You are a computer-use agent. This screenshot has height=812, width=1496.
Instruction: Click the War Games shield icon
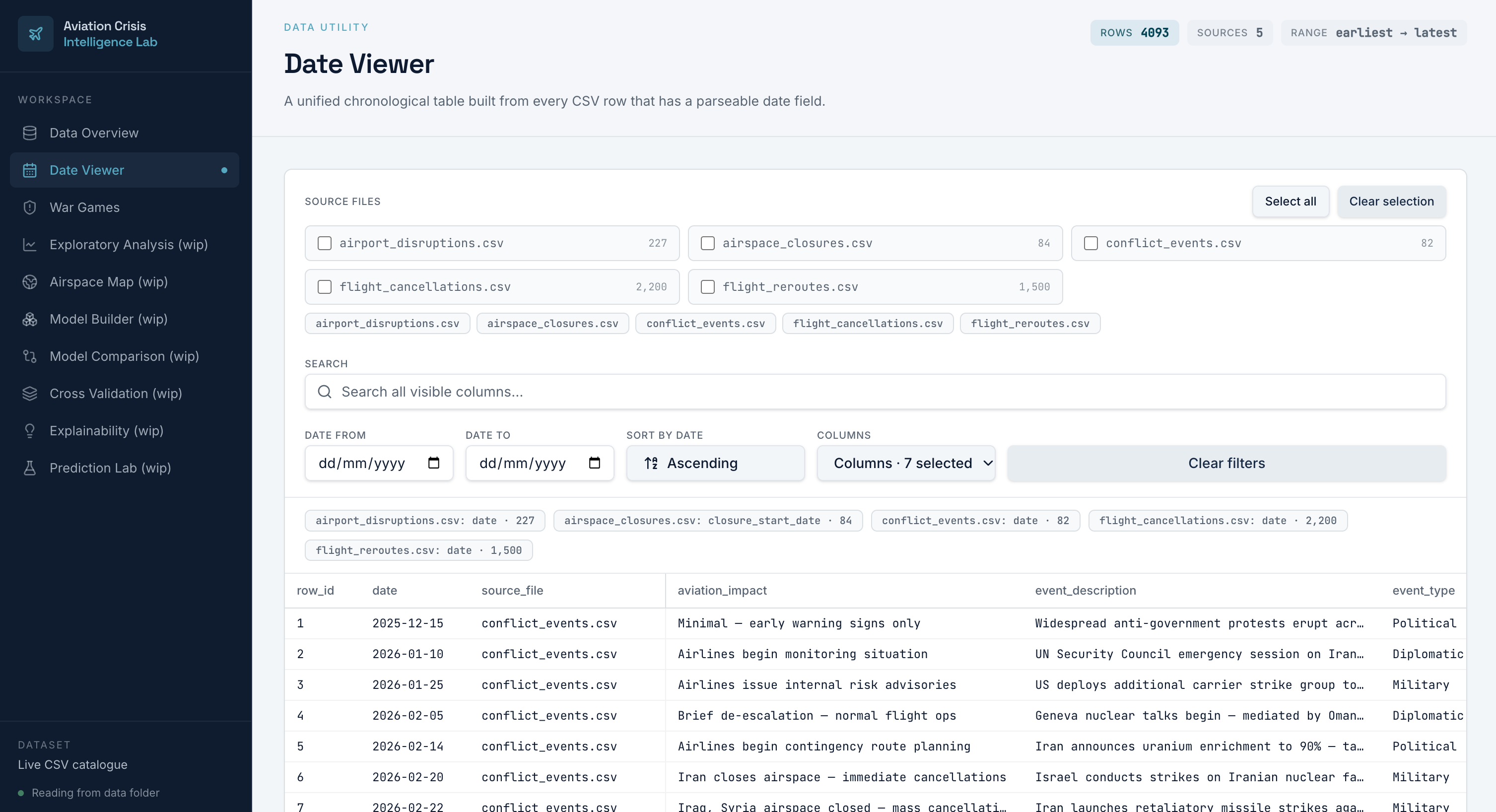(x=30, y=207)
